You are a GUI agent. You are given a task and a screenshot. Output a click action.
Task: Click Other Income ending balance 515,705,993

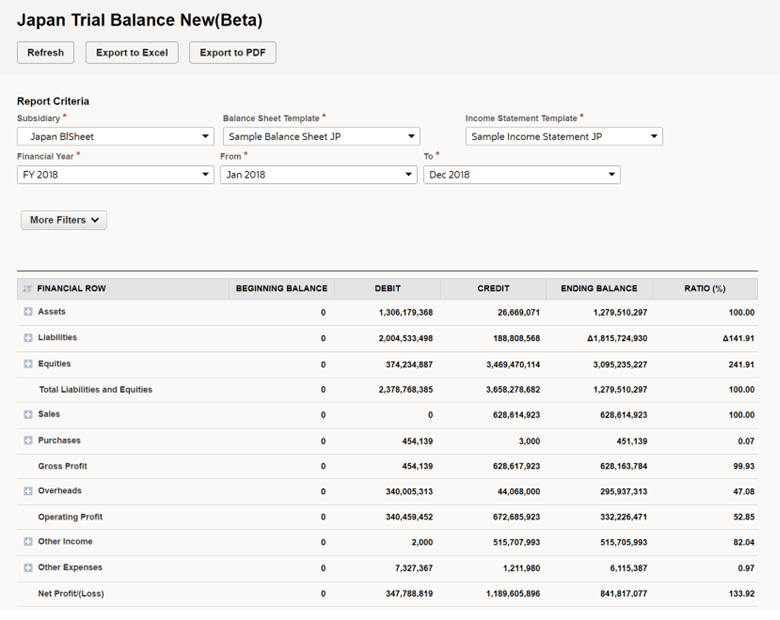[623, 542]
